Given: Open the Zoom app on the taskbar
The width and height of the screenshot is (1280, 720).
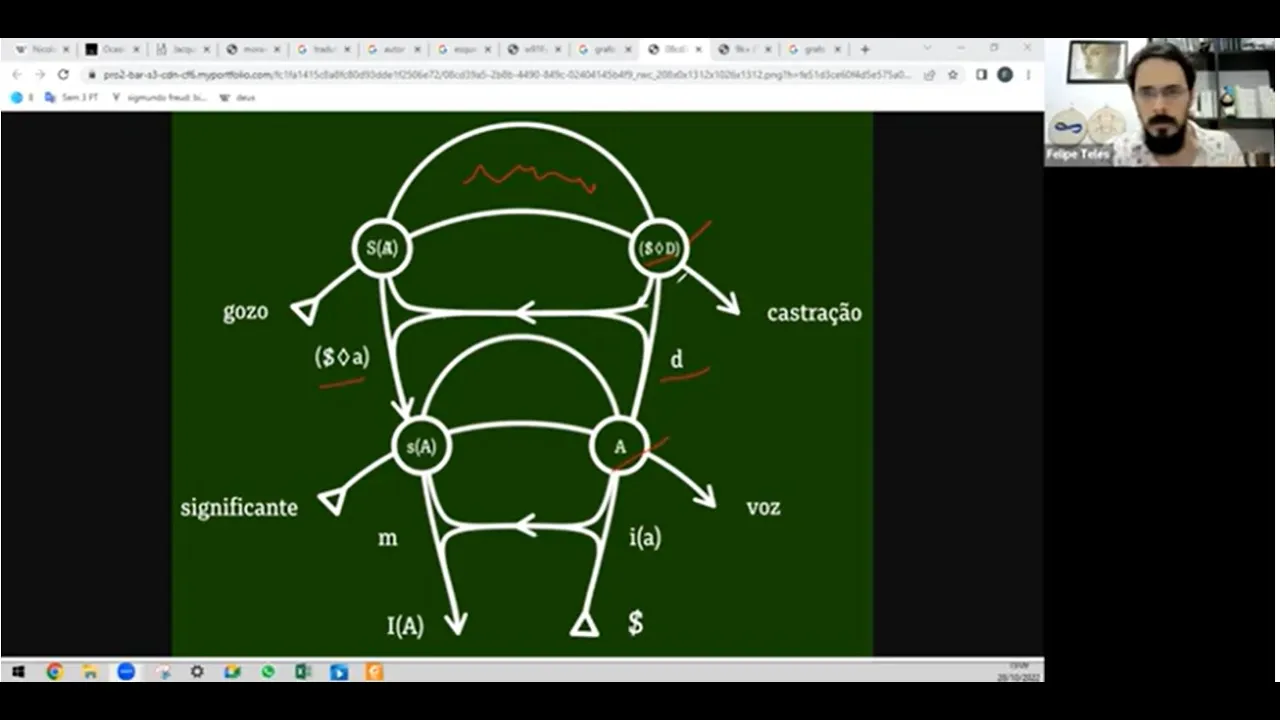Looking at the screenshot, I should pos(126,672).
